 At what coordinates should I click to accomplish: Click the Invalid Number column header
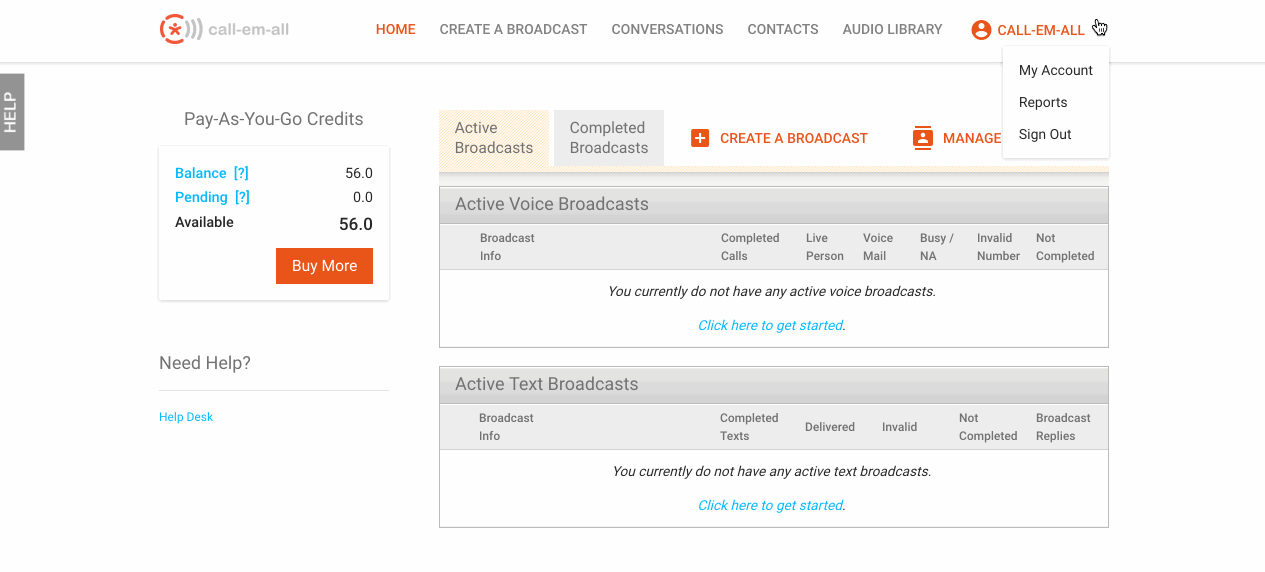click(x=999, y=247)
